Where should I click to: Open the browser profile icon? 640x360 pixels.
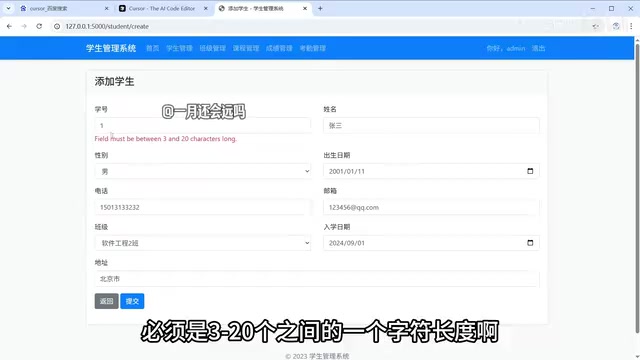[616, 26]
